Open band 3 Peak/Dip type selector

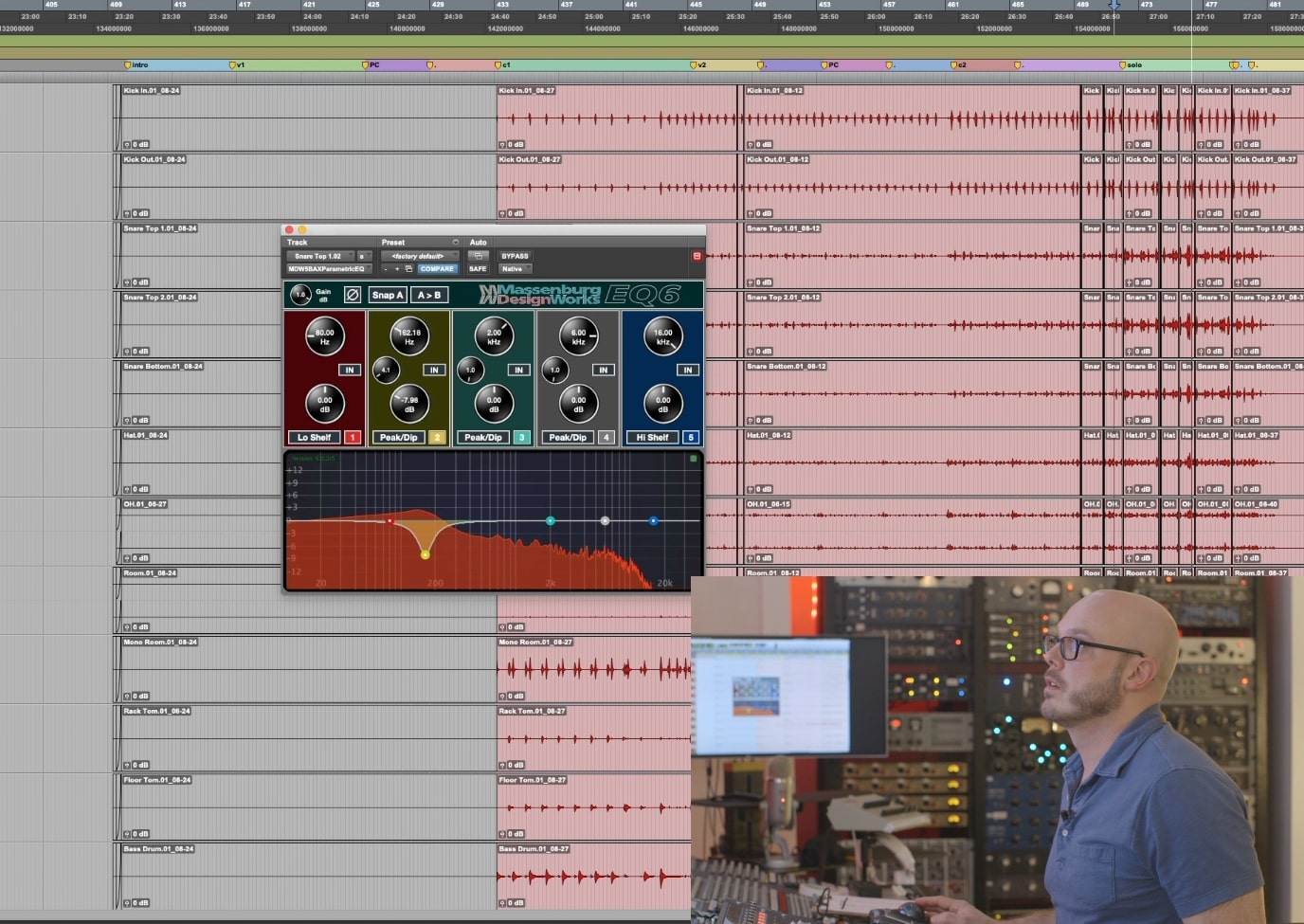483,437
